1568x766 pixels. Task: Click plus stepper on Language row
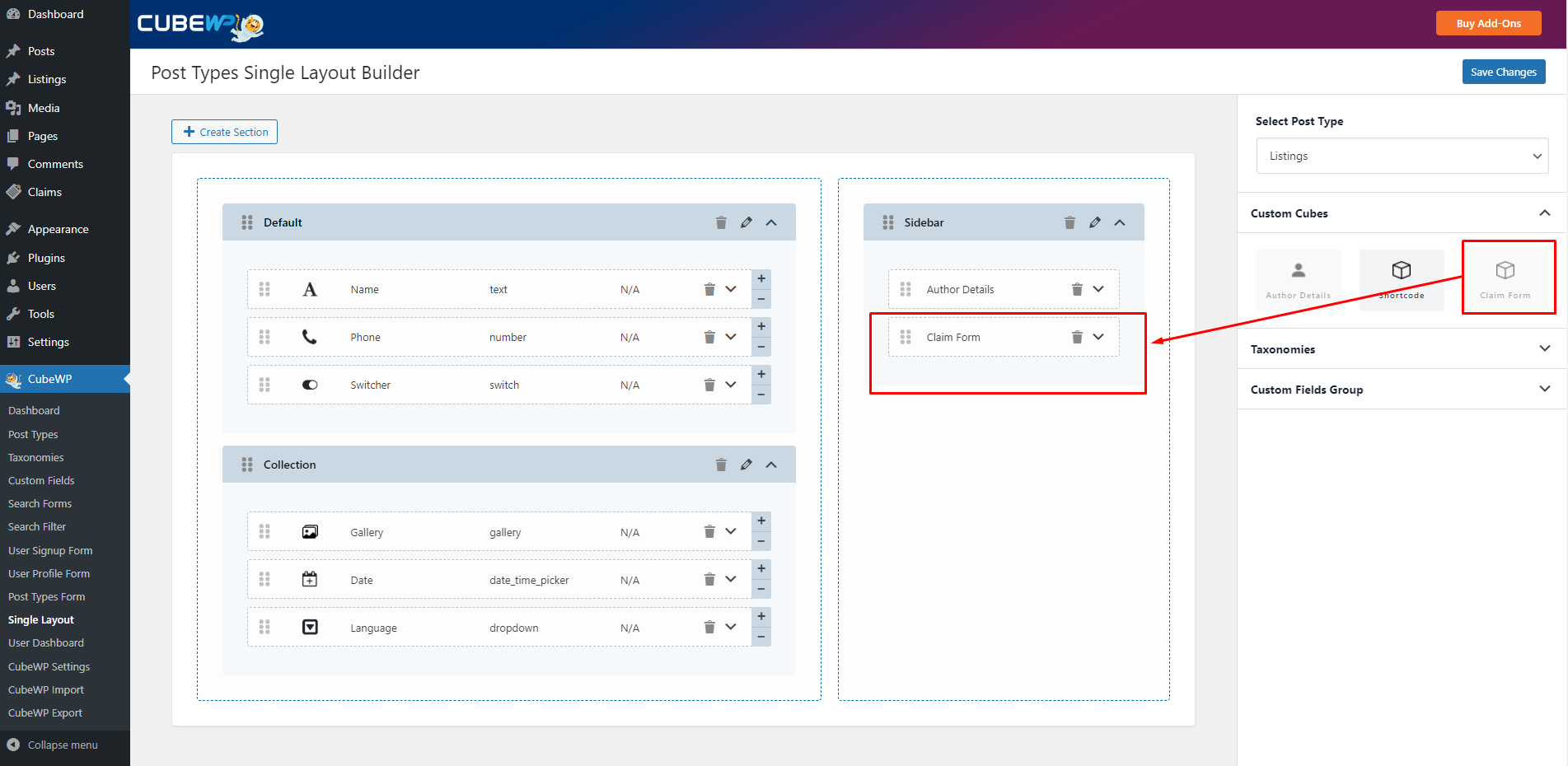pyautogui.click(x=761, y=617)
